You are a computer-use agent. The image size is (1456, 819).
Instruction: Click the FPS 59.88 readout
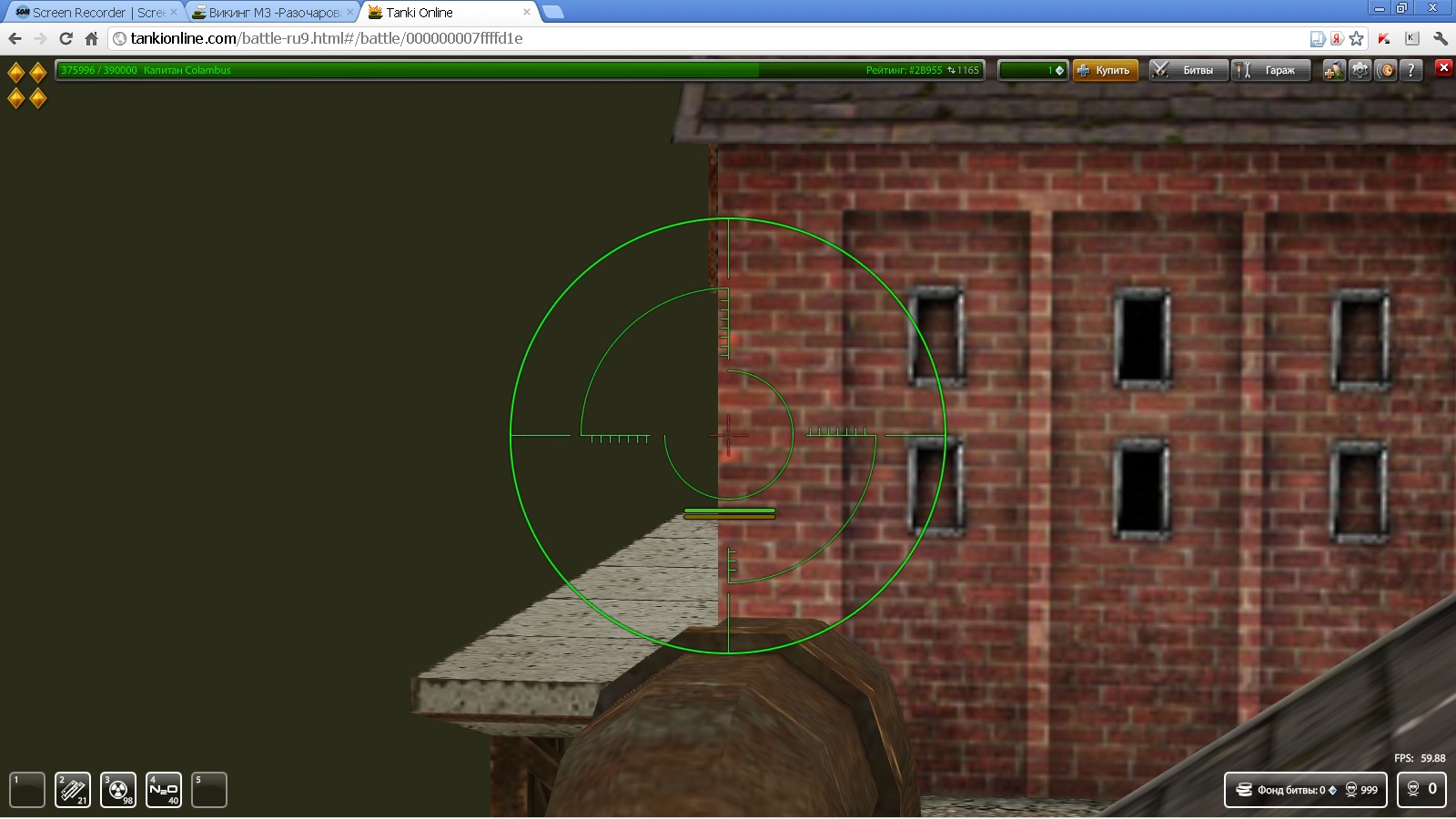1420,758
